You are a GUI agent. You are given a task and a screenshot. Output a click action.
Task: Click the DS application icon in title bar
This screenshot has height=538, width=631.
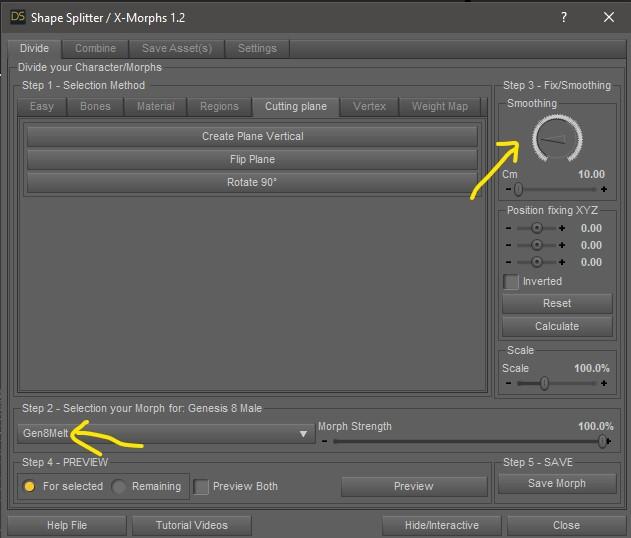click(17, 17)
